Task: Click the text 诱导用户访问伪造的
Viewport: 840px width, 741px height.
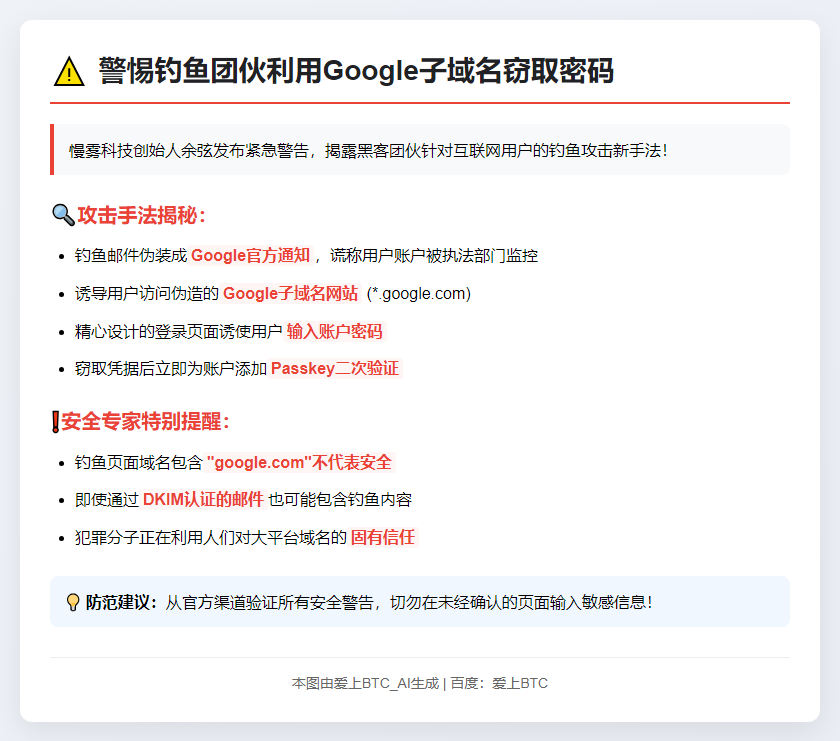Action: pyautogui.click(x=147, y=294)
